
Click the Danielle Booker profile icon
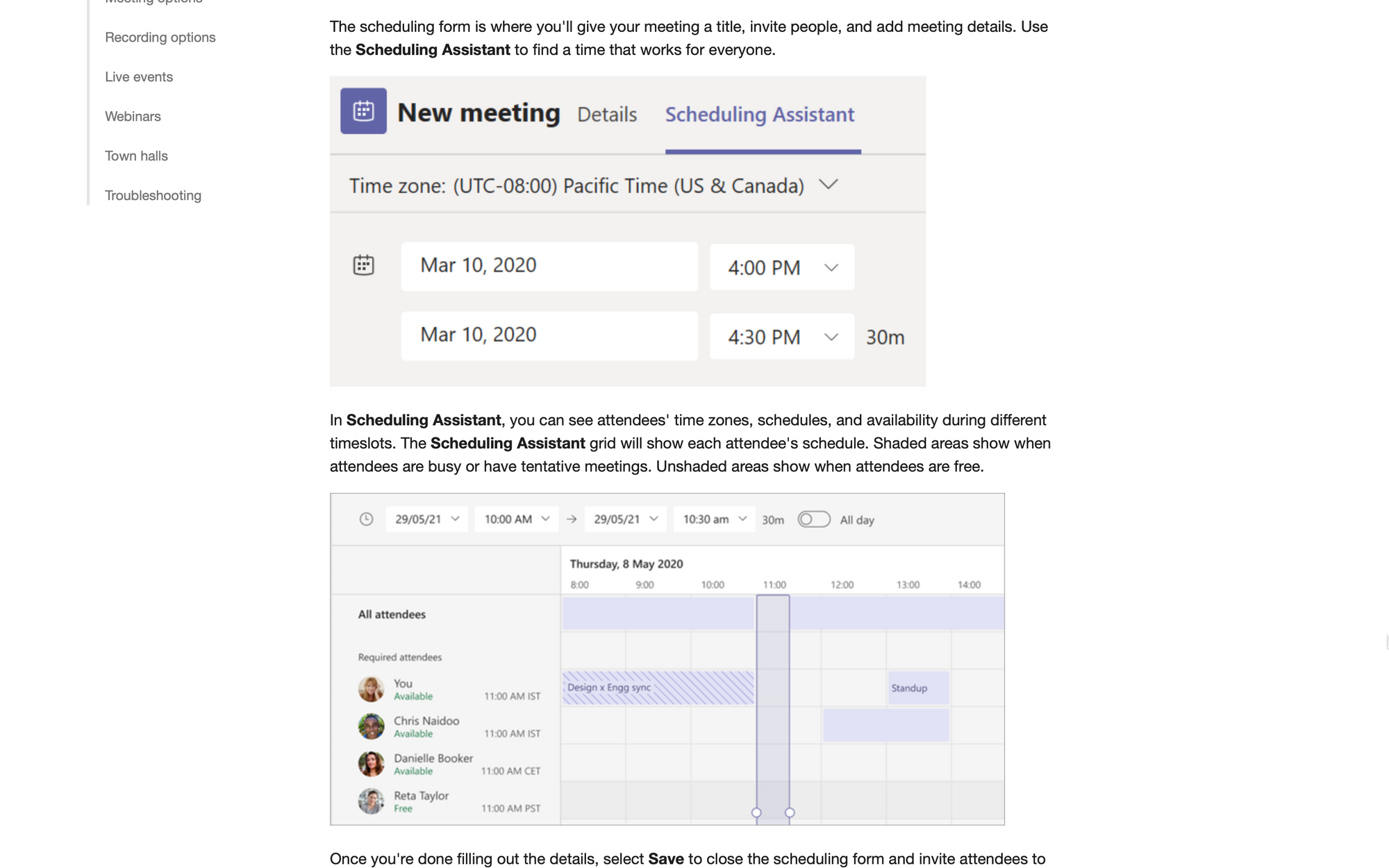(x=370, y=764)
